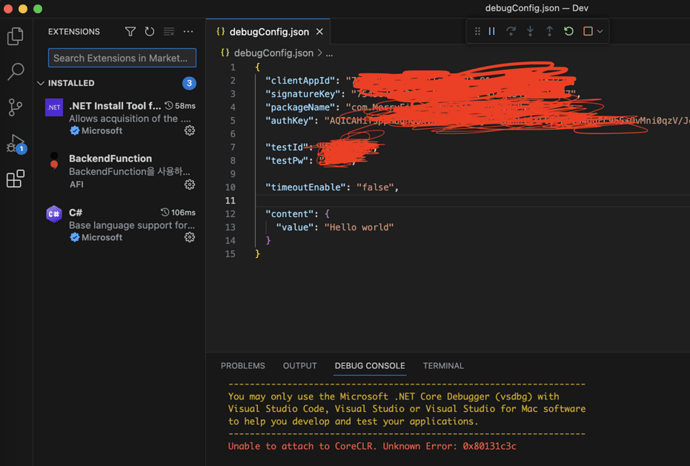Filter extensions with the funnel icon
690x466 pixels.
[130, 32]
